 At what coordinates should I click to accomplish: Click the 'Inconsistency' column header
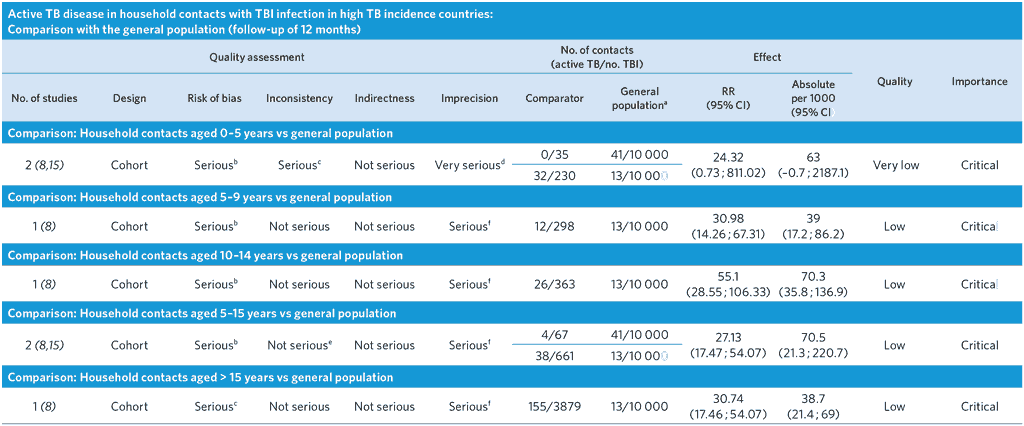[x=299, y=98]
